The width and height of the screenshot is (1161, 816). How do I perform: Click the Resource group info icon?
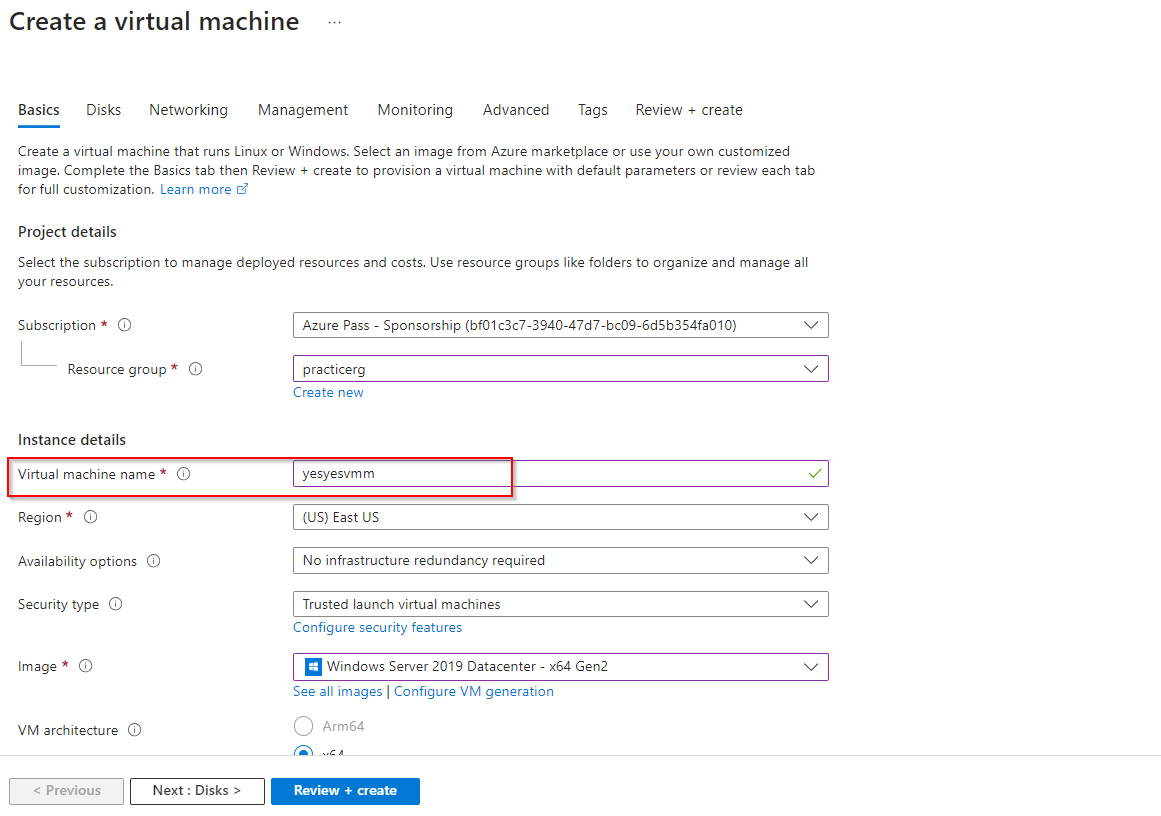coord(196,369)
